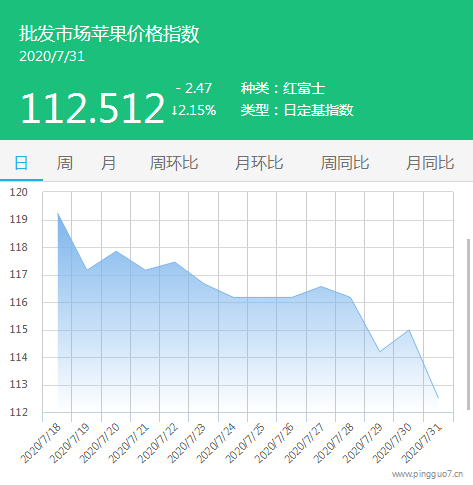This screenshot has width=473, height=485.
Task: Switch to the 周 weekly tab
Action: (64, 163)
